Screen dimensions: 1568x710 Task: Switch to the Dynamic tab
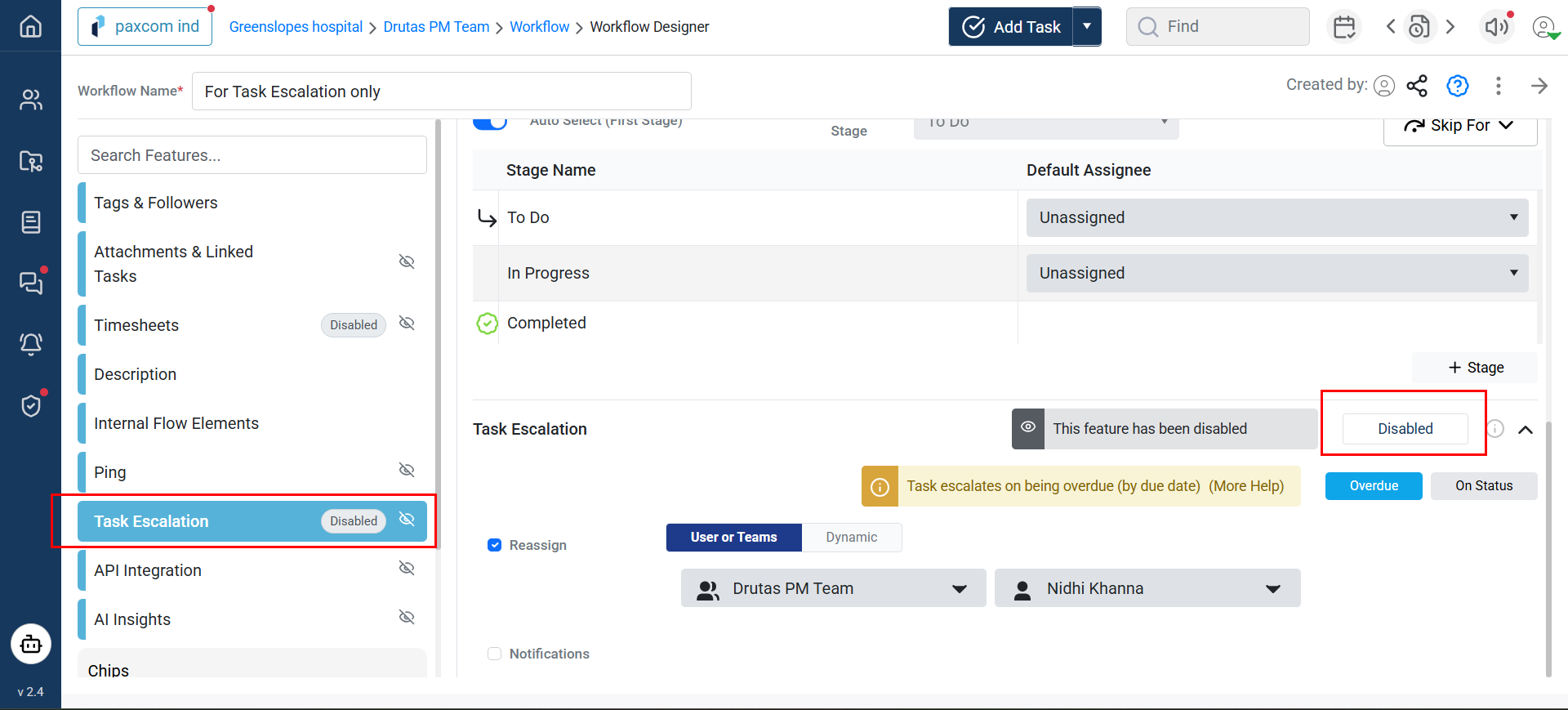[x=851, y=538]
